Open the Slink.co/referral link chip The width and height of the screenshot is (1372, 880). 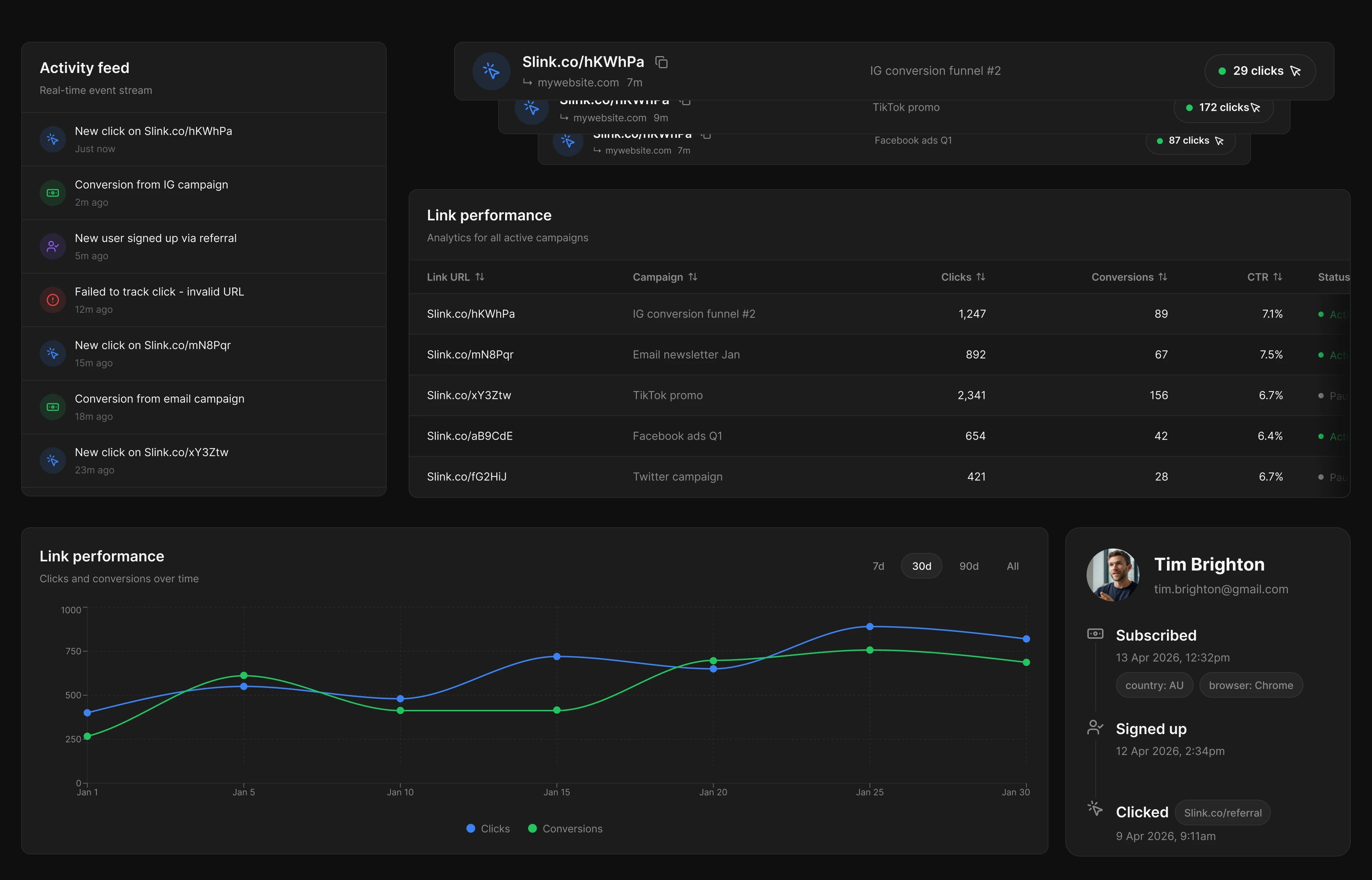(1222, 813)
